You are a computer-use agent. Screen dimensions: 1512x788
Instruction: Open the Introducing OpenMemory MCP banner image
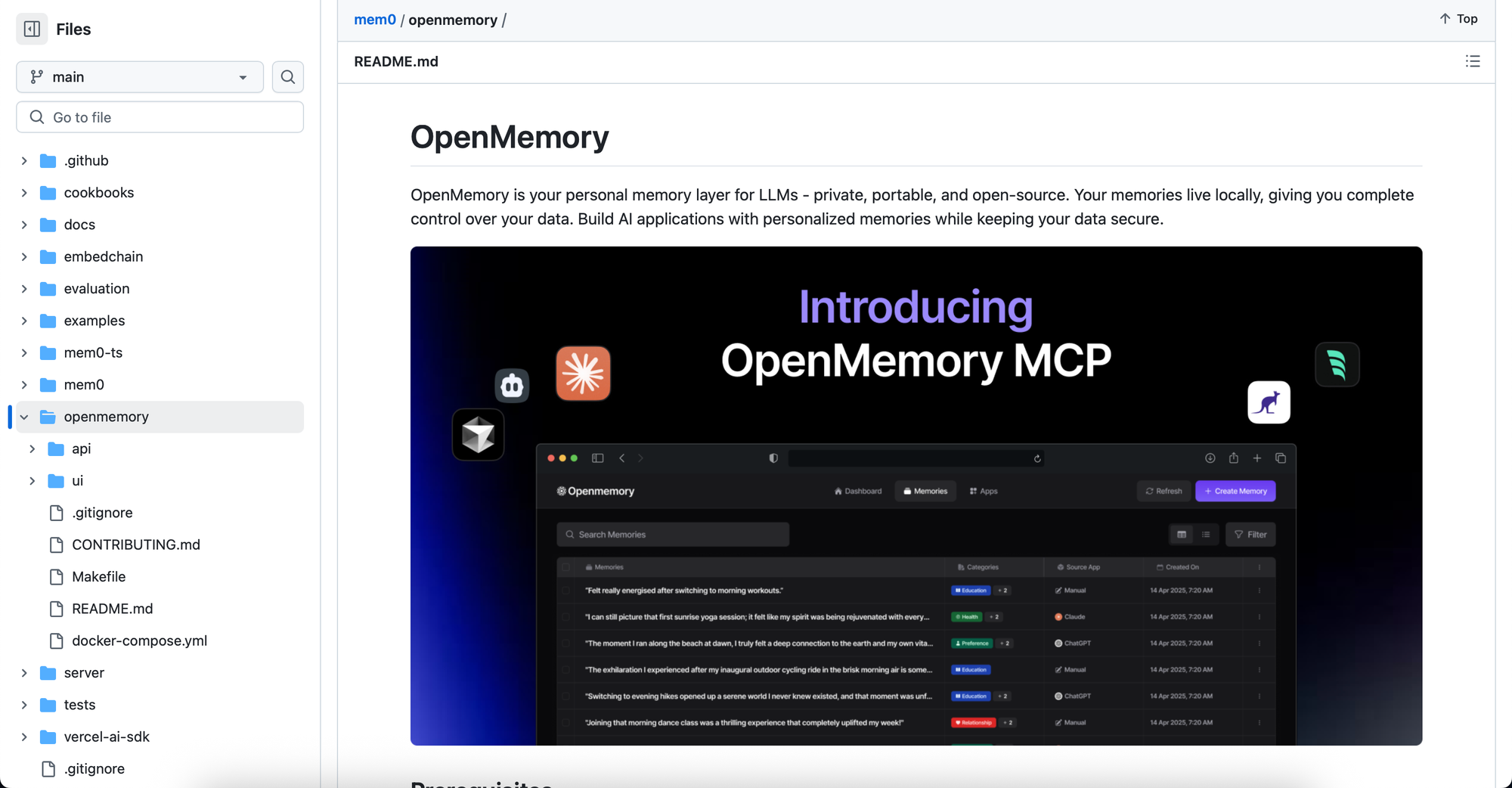click(916, 496)
